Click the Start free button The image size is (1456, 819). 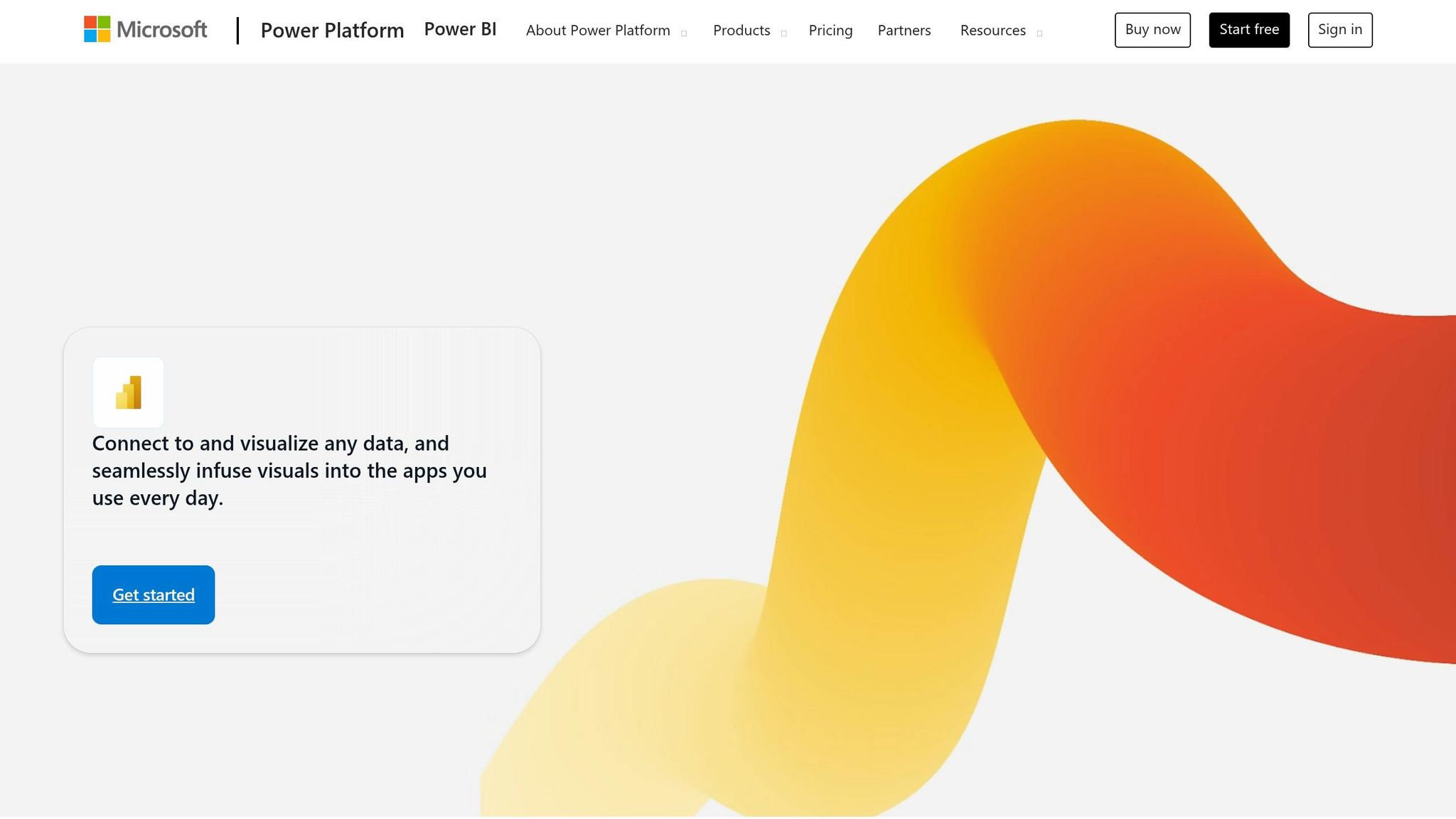(x=1248, y=30)
